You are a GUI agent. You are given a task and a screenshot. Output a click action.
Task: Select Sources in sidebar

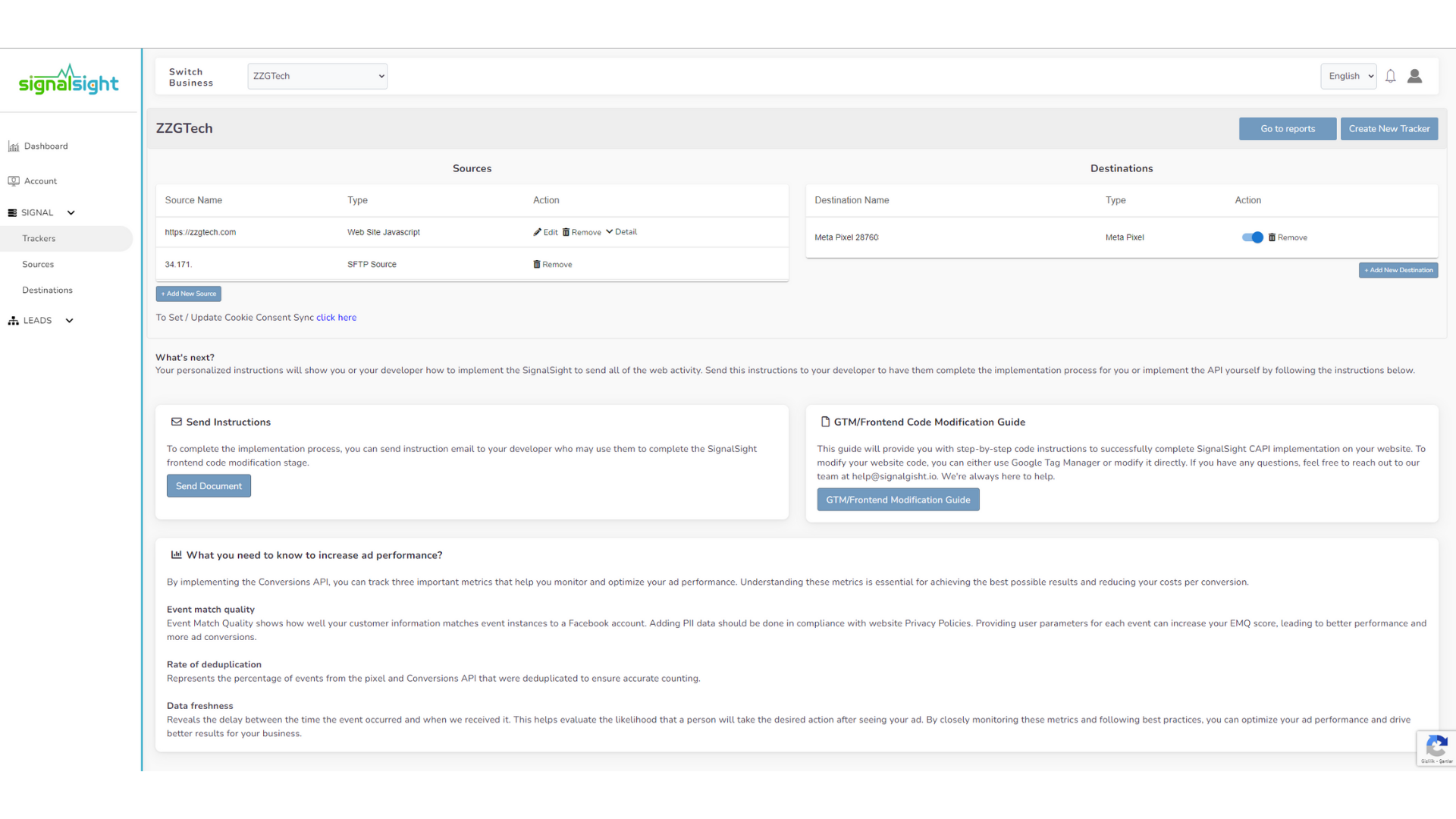[38, 265]
